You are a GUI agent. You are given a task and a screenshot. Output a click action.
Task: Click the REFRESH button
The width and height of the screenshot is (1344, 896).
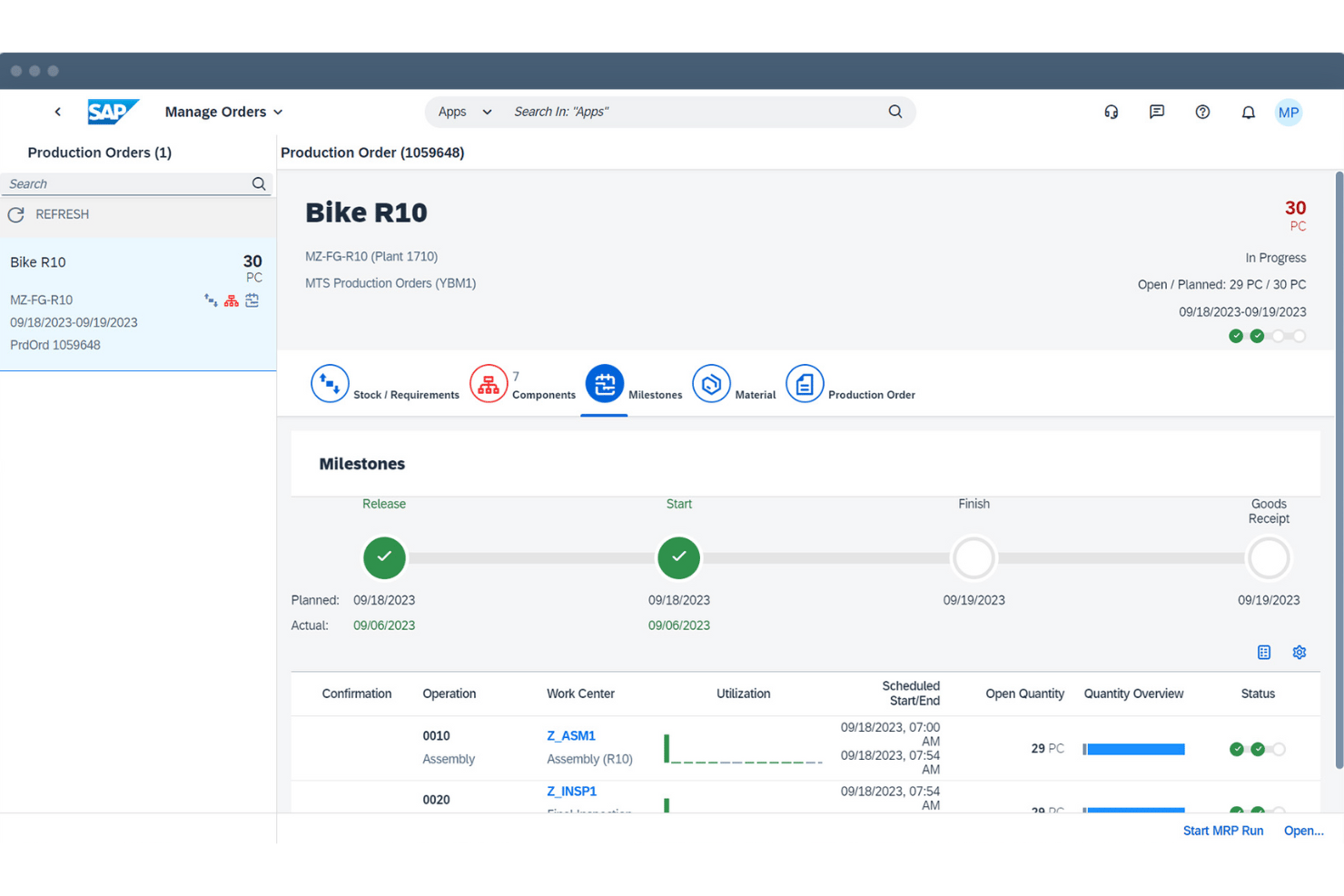49,214
